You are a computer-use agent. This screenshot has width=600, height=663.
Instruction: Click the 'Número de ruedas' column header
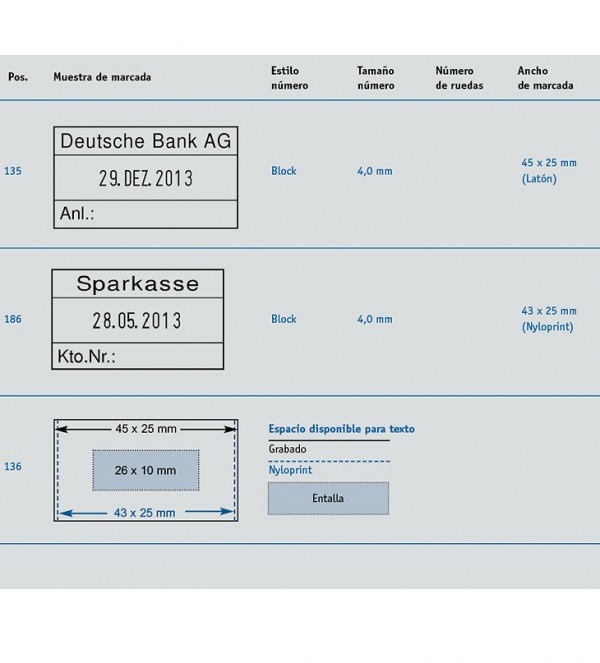tap(459, 78)
